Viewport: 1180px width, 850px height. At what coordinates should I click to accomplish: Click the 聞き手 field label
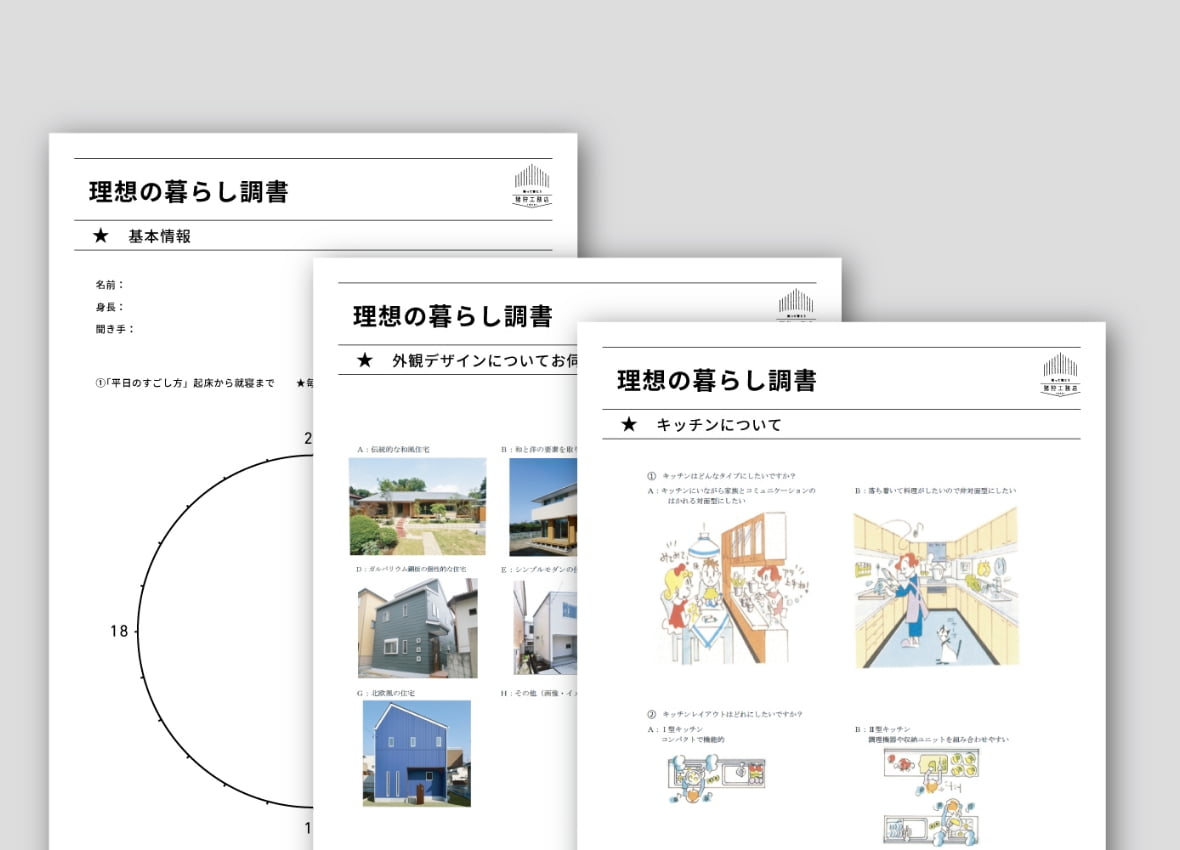(x=114, y=329)
